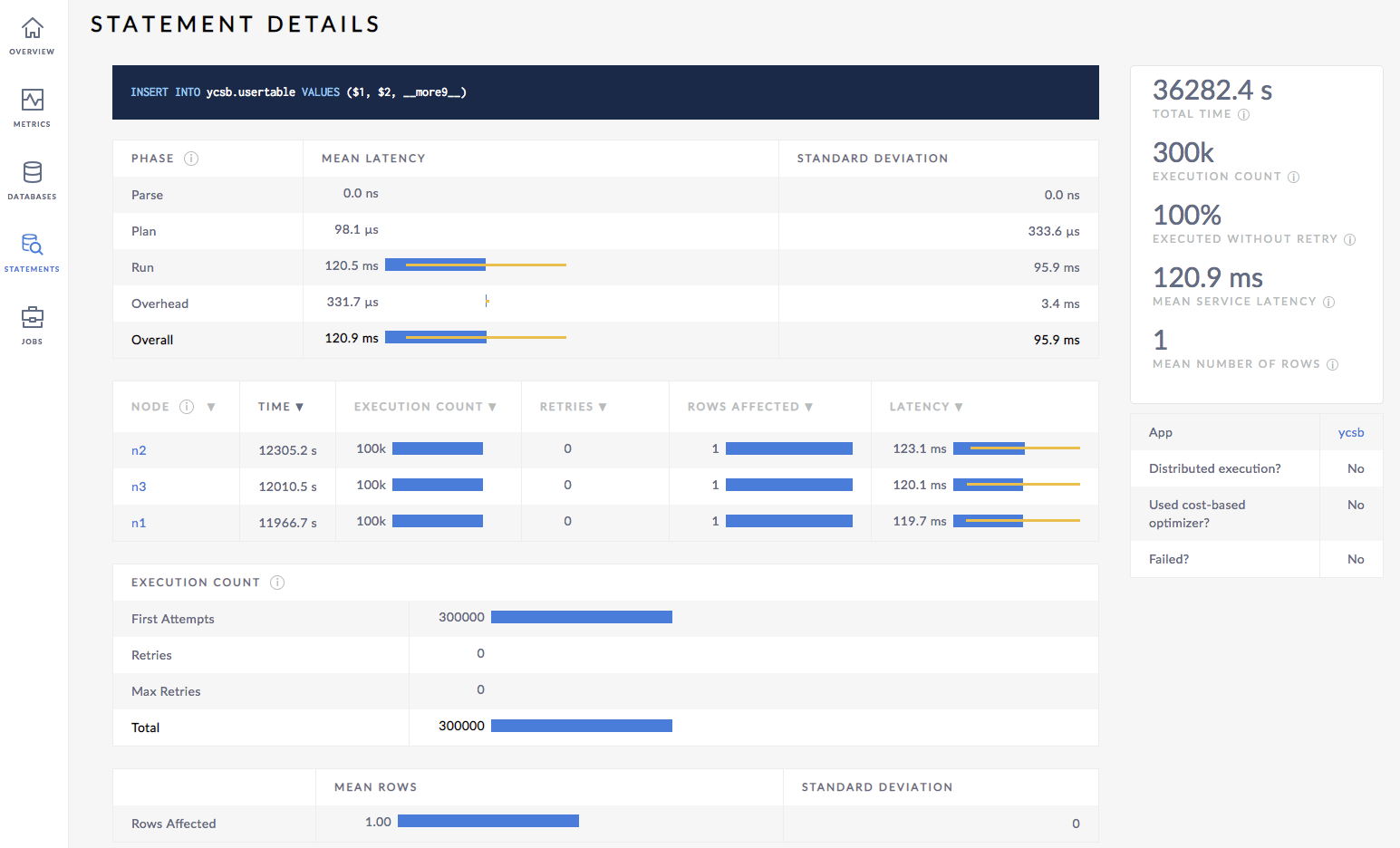Click info icon next to Execution Count table header

tap(277, 583)
